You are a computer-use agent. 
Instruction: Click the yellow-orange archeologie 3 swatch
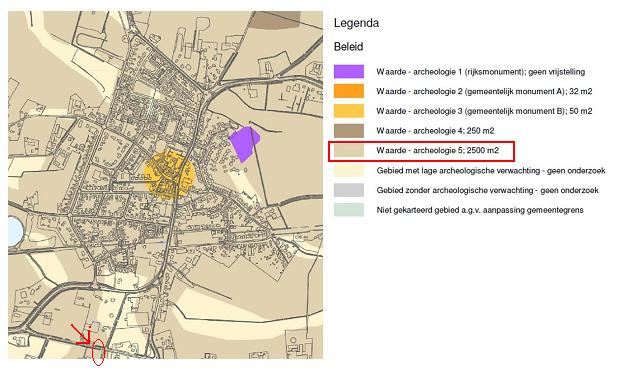tap(349, 111)
